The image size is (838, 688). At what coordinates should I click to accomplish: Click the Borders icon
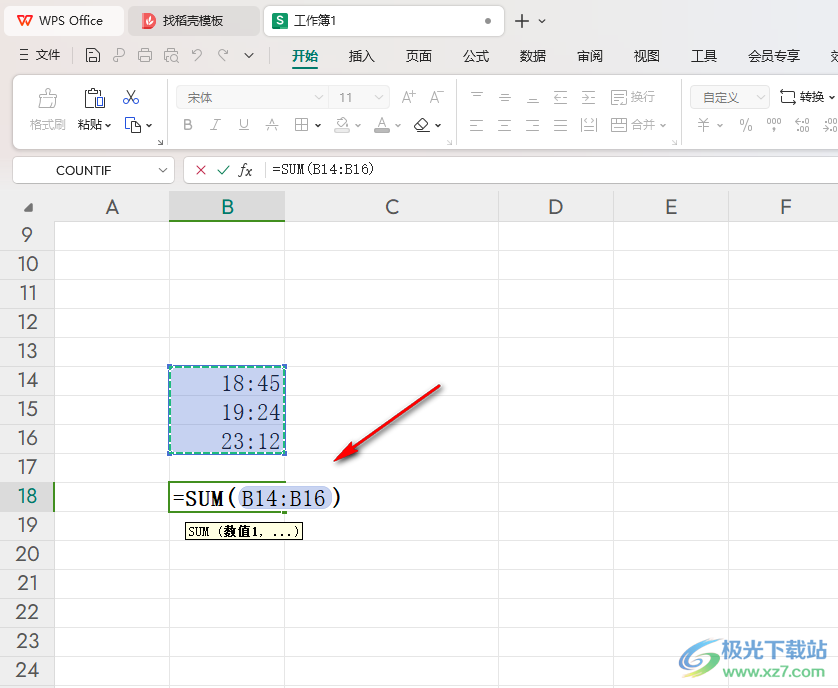301,125
